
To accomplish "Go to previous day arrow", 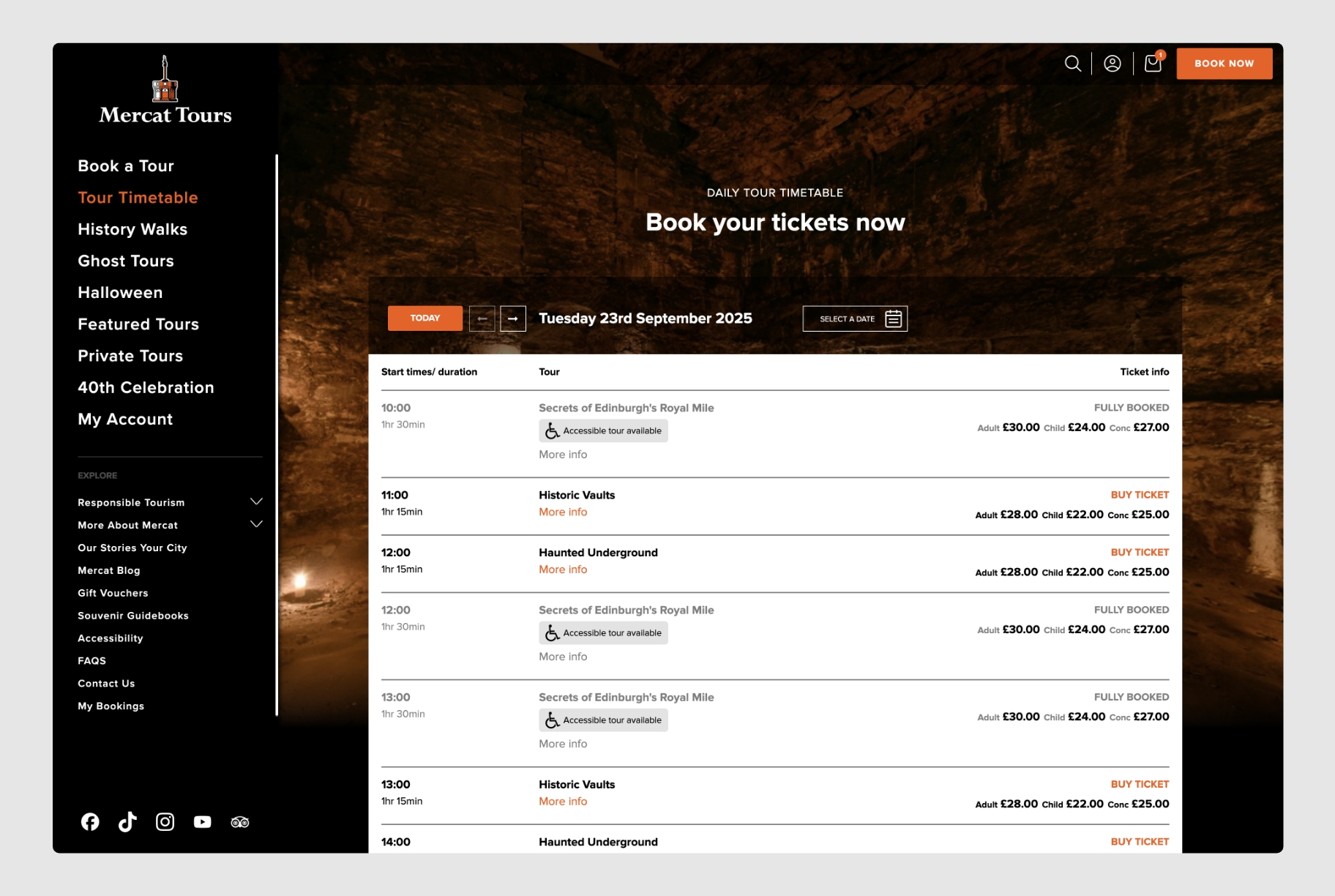I will [482, 318].
